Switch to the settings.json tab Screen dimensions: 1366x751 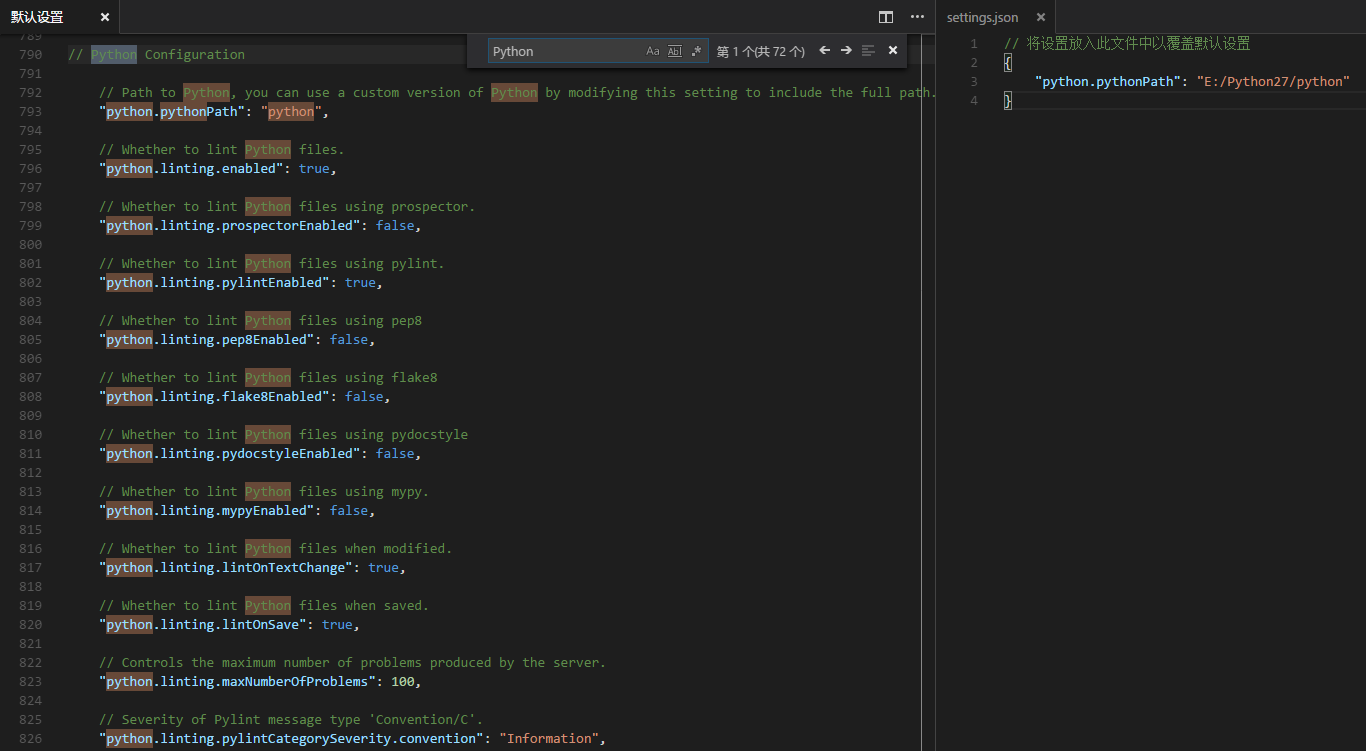[982, 17]
